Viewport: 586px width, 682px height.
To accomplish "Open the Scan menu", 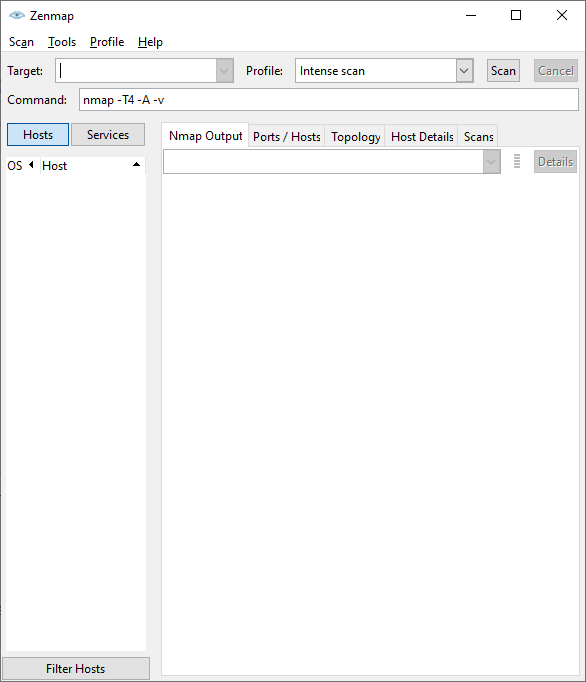I will pos(21,42).
